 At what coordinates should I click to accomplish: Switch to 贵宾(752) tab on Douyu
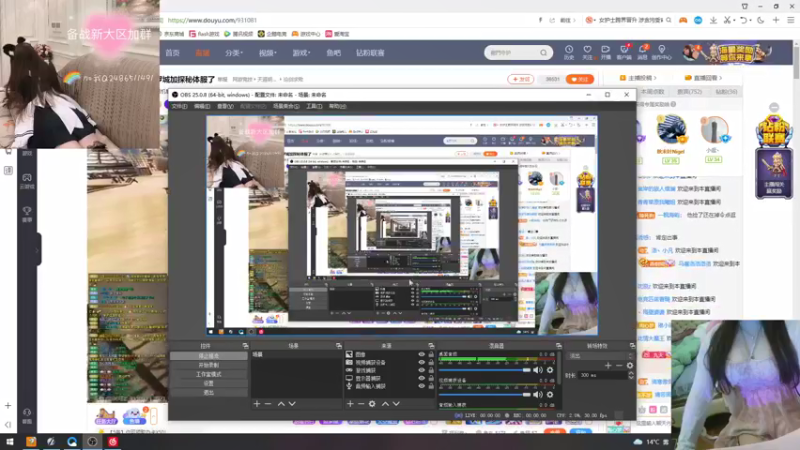coord(689,92)
